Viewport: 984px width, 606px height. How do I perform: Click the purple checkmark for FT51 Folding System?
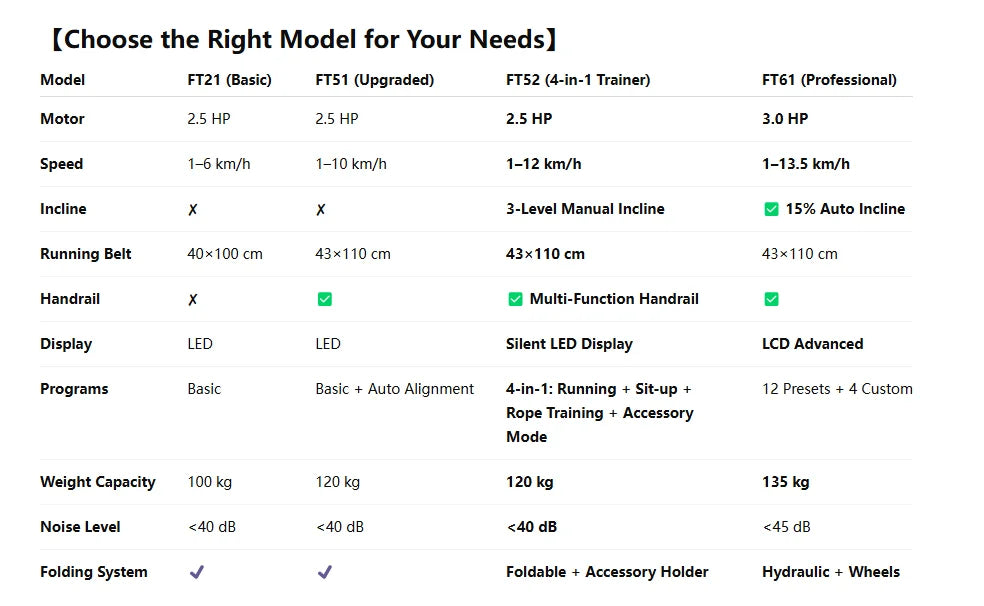324,572
